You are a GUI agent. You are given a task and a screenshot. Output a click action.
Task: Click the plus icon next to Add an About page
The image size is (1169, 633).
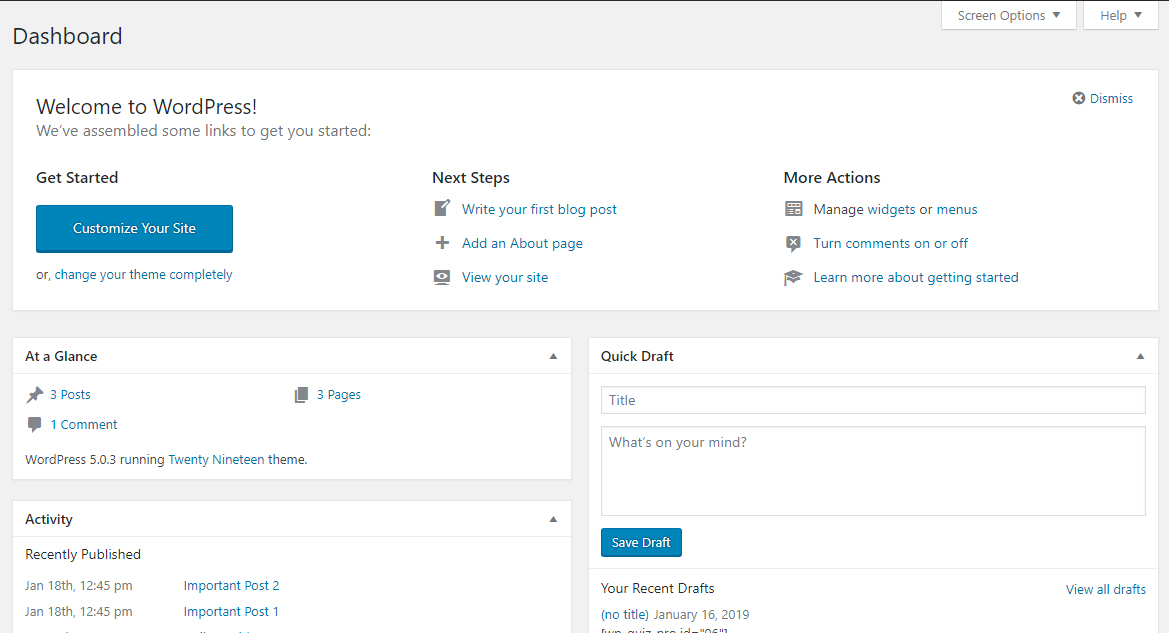click(x=442, y=243)
